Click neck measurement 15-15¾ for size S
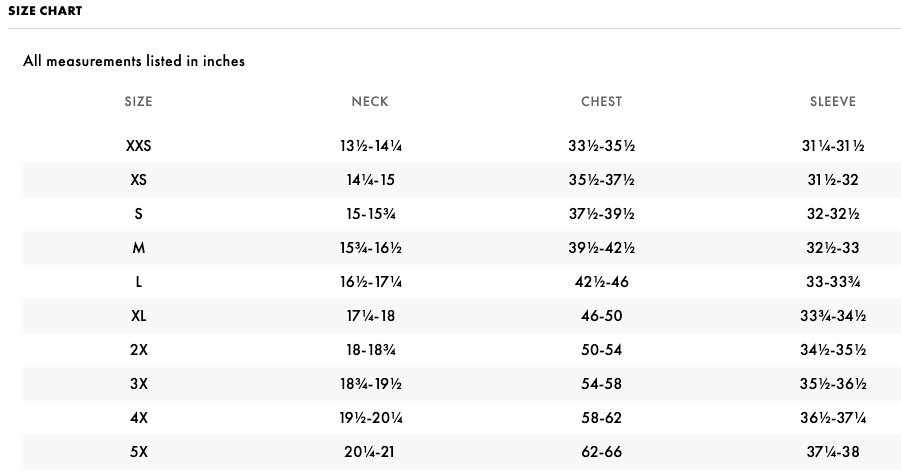 click(x=371, y=214)
